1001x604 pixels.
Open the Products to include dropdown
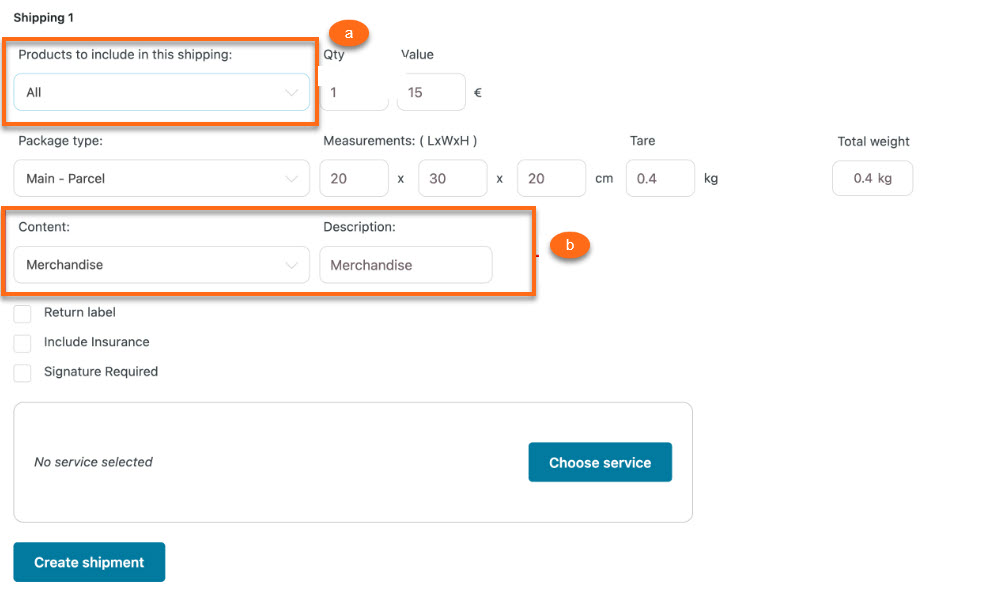coord(161,92)
